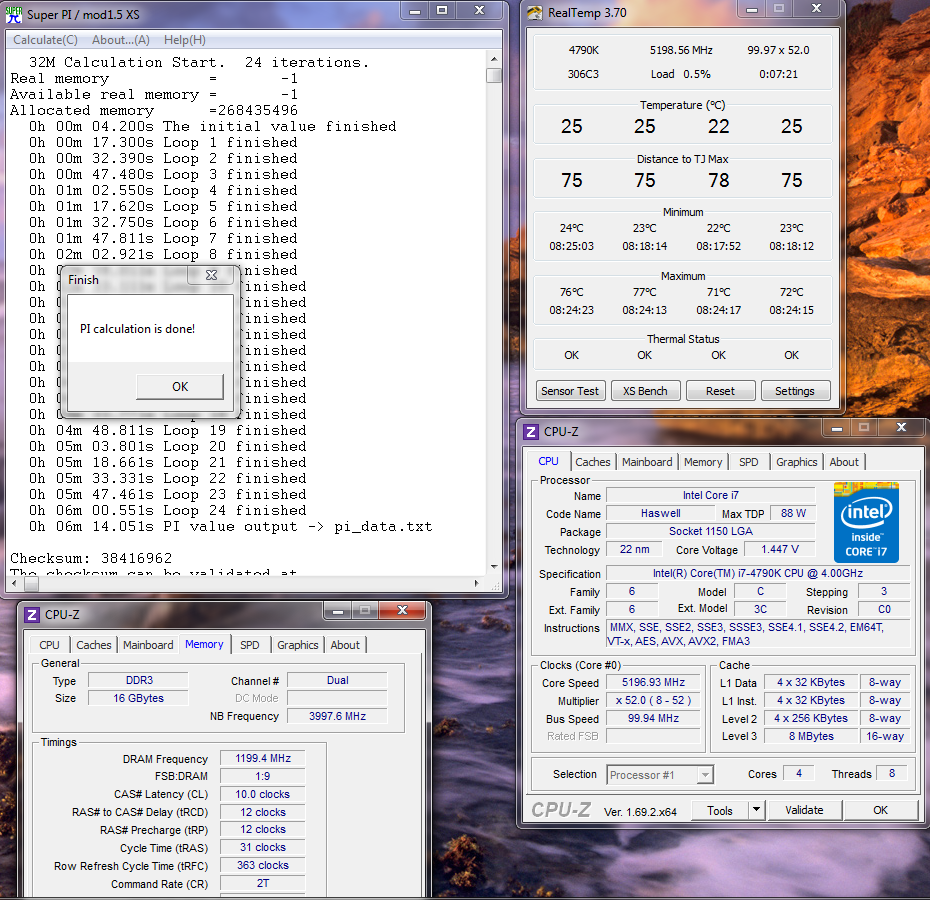Click the Intel Core i7 logo badge
930x900 pixels.
(x=866, y=523)
